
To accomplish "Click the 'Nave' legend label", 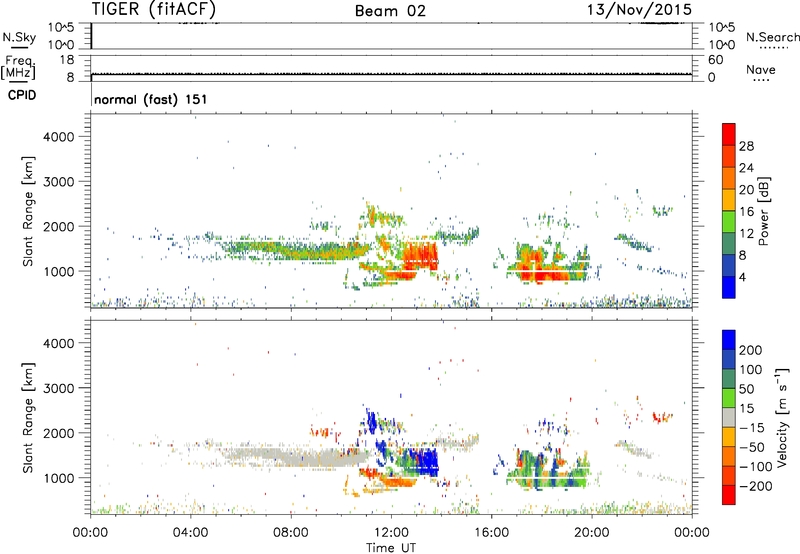I will click(761, 69).
